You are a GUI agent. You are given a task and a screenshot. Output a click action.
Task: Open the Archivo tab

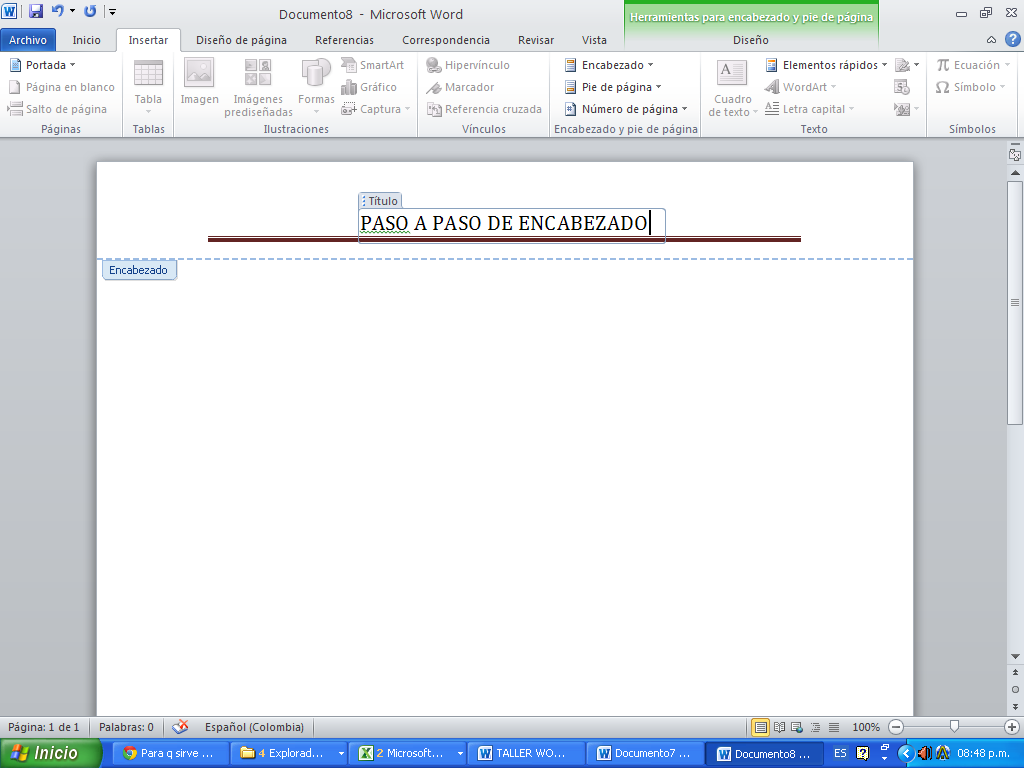28,40
